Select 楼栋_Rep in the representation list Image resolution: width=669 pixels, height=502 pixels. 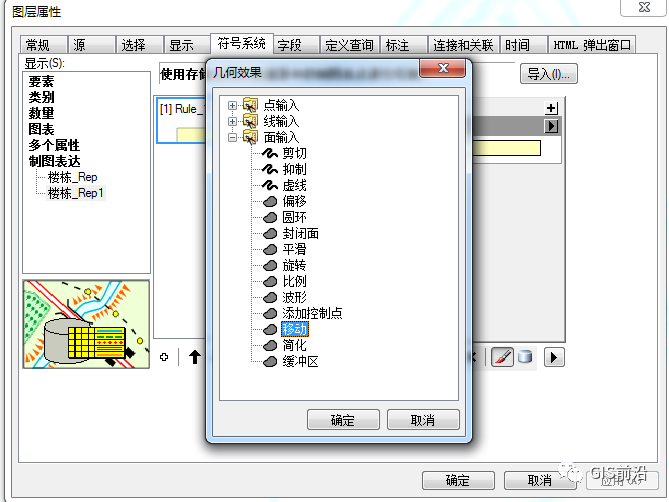coord(73,177)
